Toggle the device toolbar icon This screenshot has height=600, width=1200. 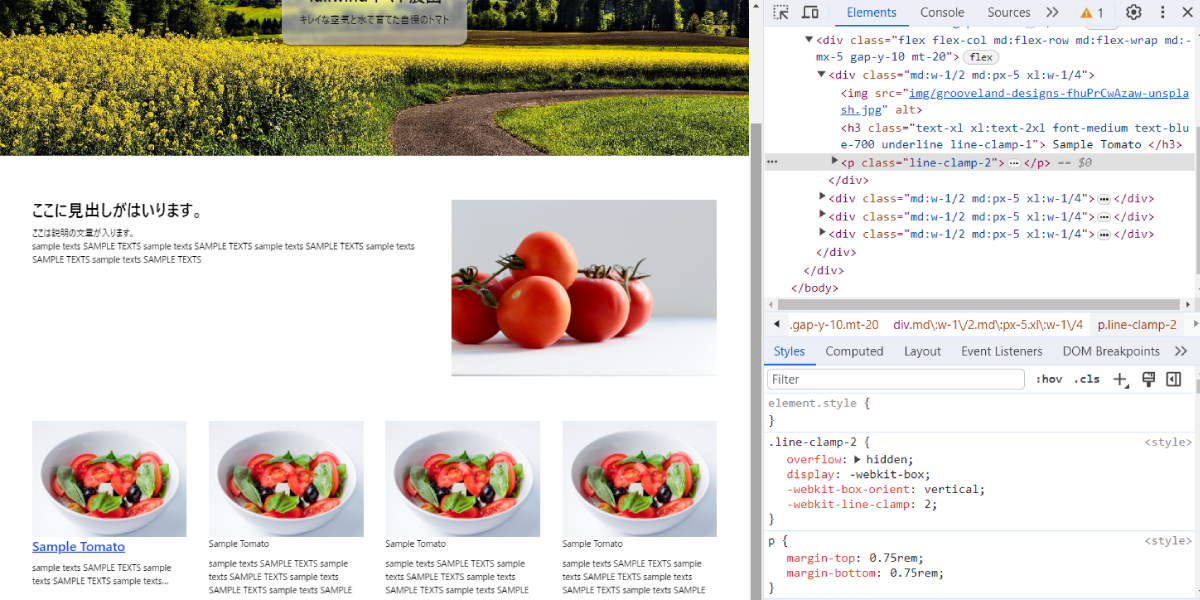810,13
